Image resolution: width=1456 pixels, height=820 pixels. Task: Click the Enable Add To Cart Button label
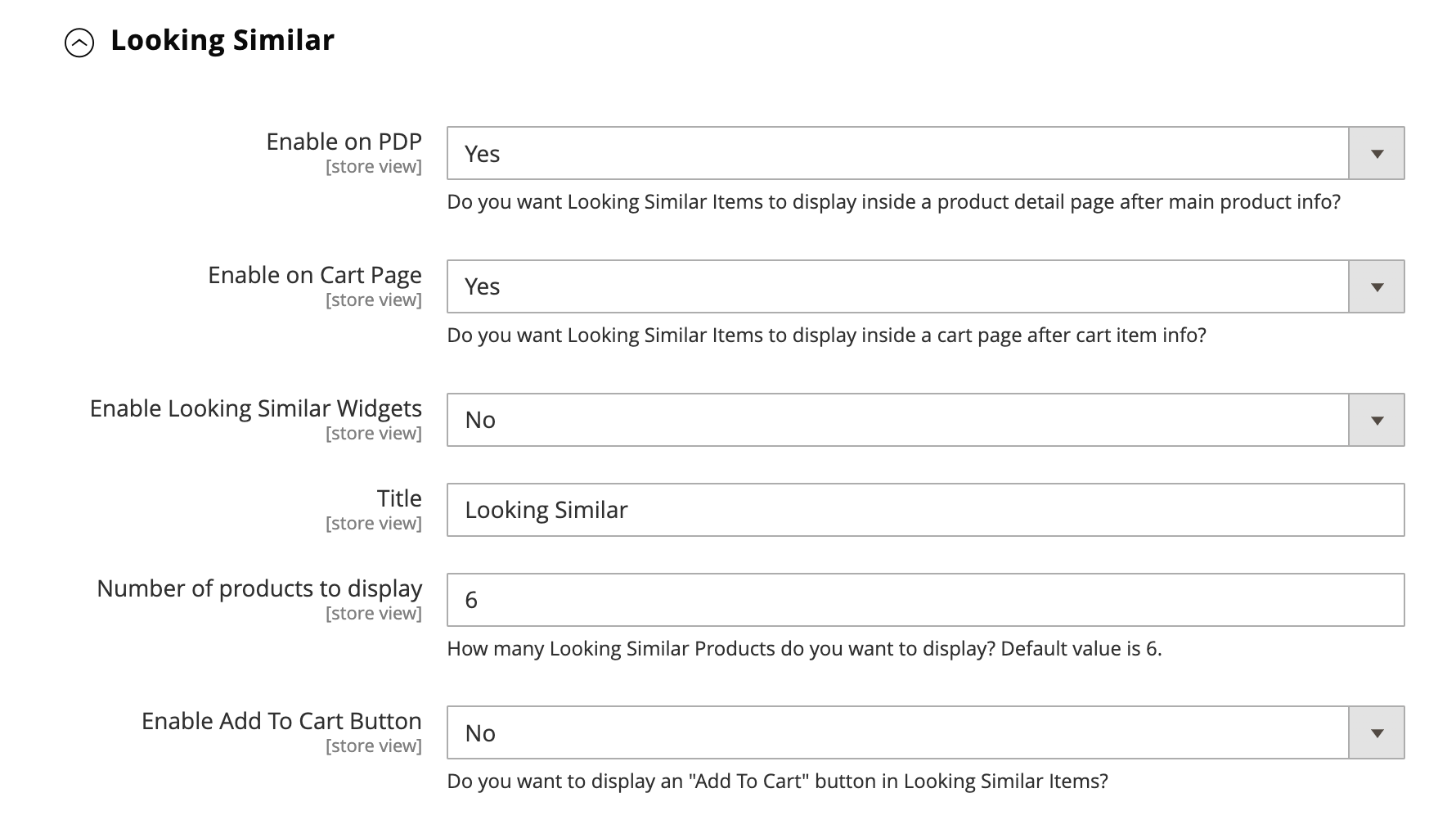pos(281,721)
